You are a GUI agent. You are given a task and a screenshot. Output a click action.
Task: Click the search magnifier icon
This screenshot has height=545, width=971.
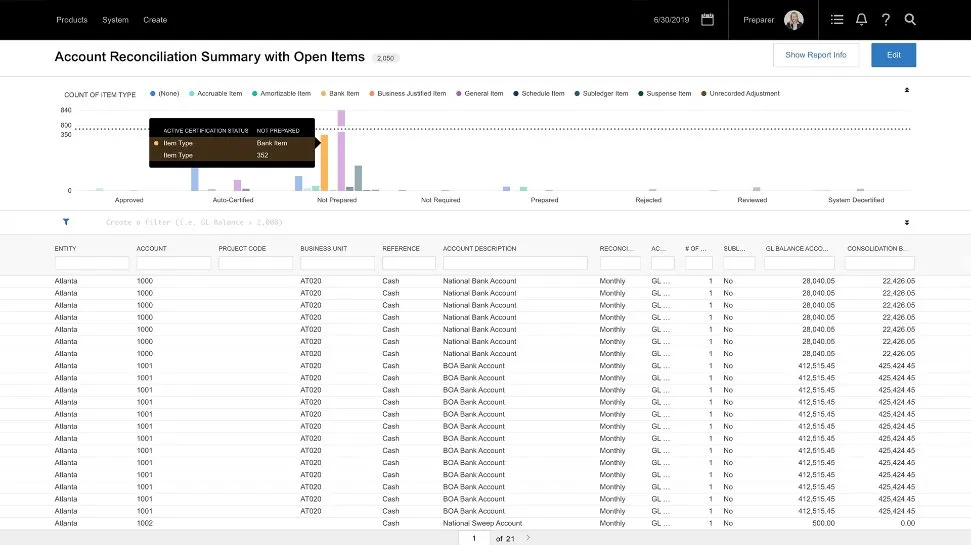tap(910, 19)
